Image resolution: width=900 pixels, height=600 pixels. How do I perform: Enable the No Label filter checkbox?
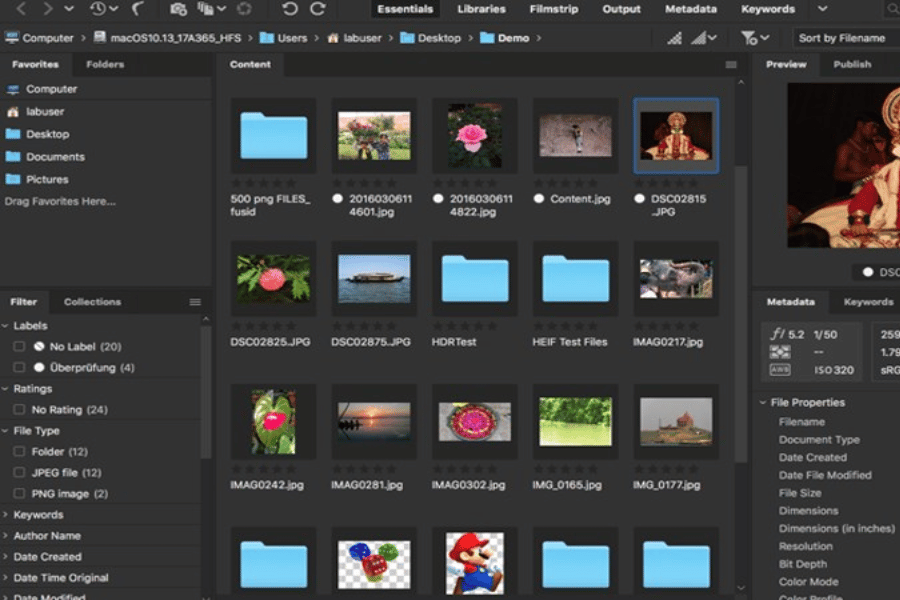tap(19, 347)
